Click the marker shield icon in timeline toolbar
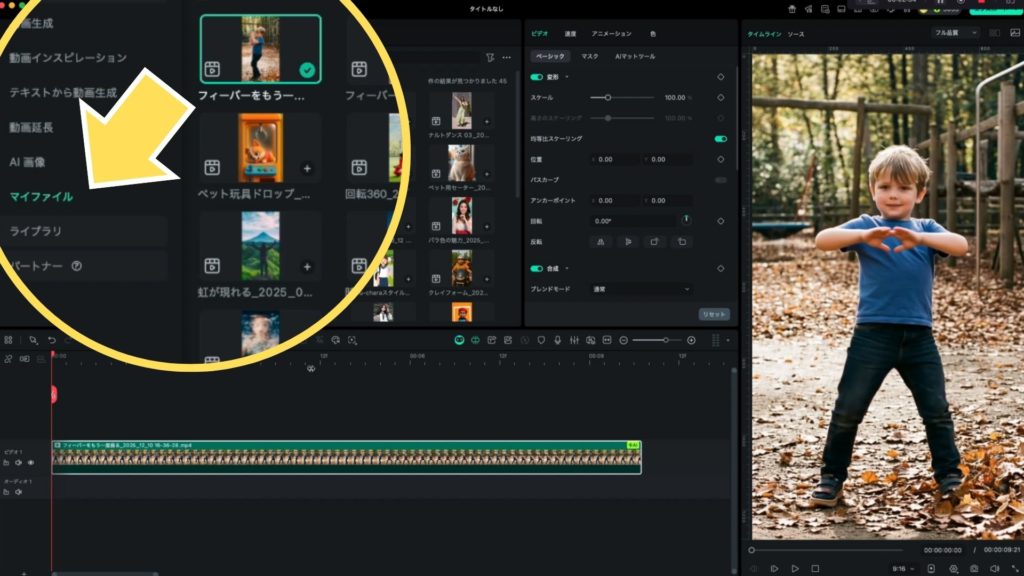This screenshot has height=576, width=1024. point(541,340)
